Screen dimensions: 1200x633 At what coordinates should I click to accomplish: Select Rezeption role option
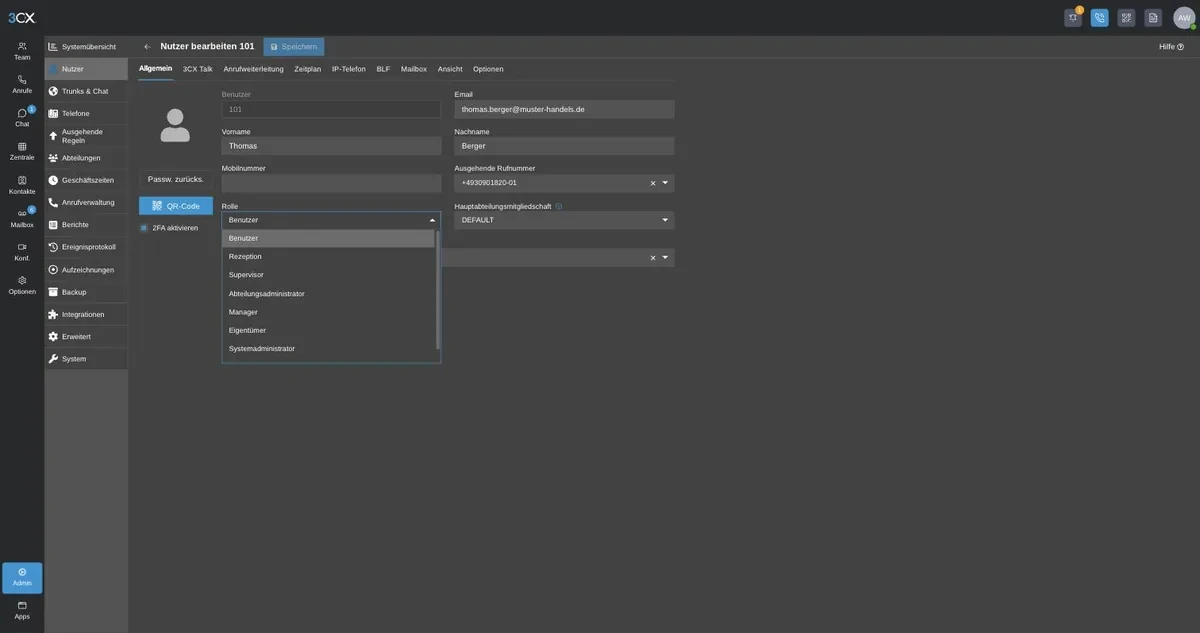[328, 256]
